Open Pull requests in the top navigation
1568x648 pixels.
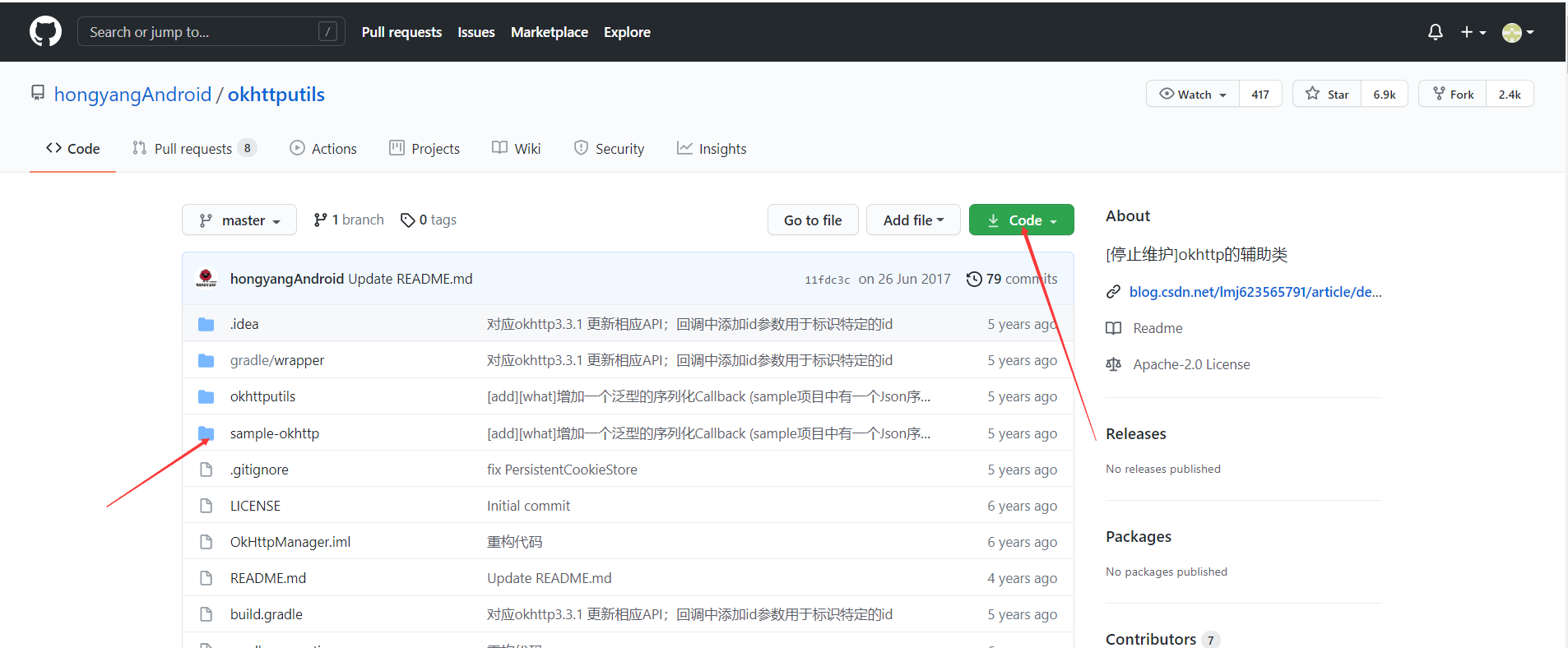[x=401, y=32]
